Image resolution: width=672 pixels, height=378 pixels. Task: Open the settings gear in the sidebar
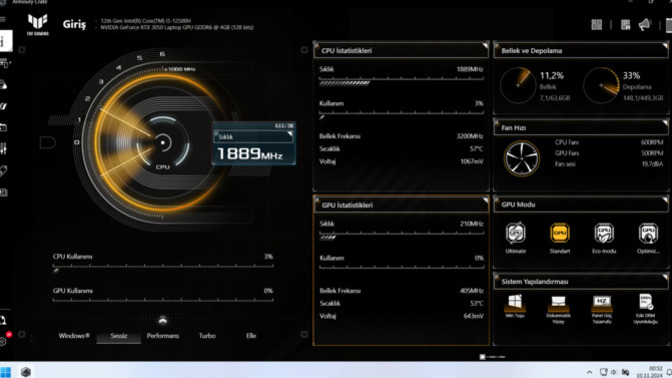click(x=3, y=342)
